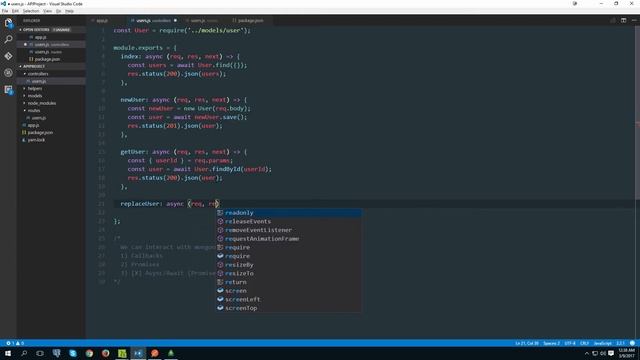Click the network icon in system tray
The image size is (640, 360).
595,353
